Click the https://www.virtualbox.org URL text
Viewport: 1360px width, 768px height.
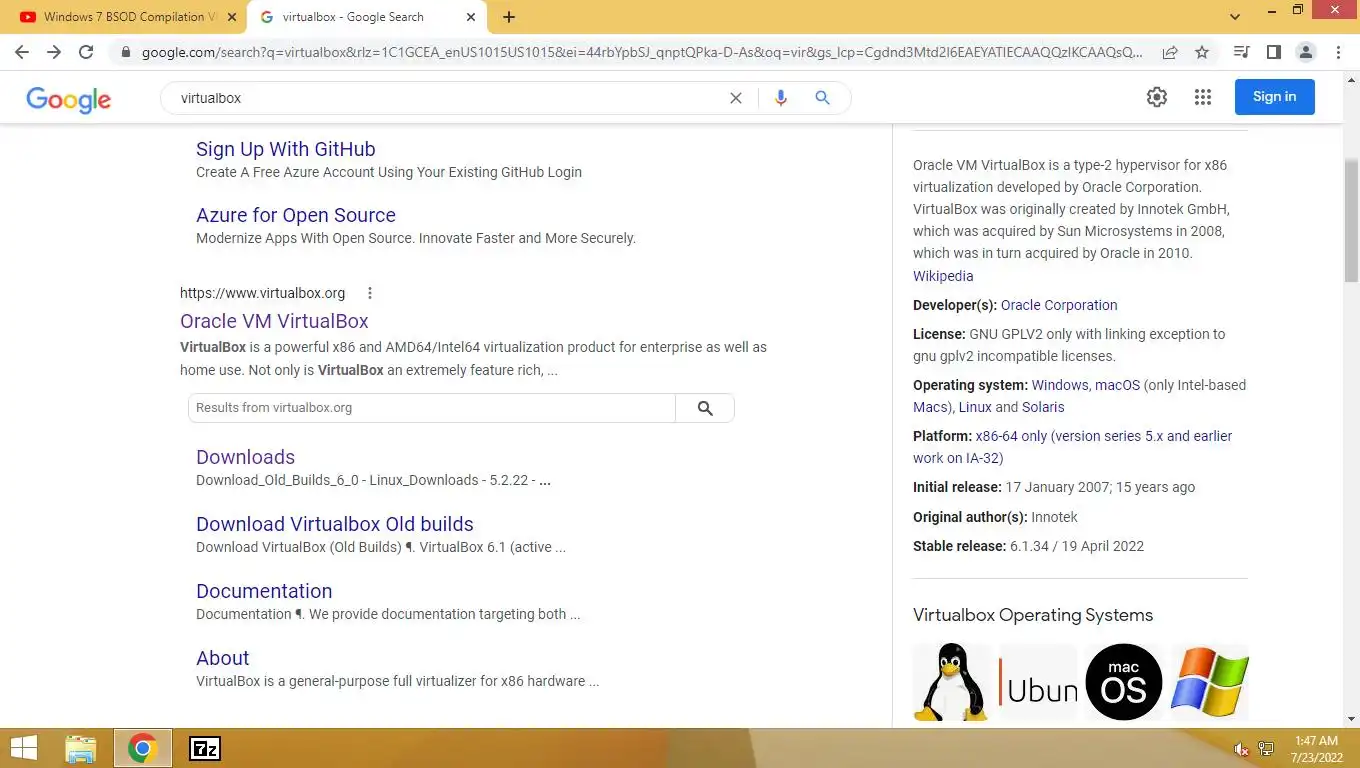tap(262, 293)
